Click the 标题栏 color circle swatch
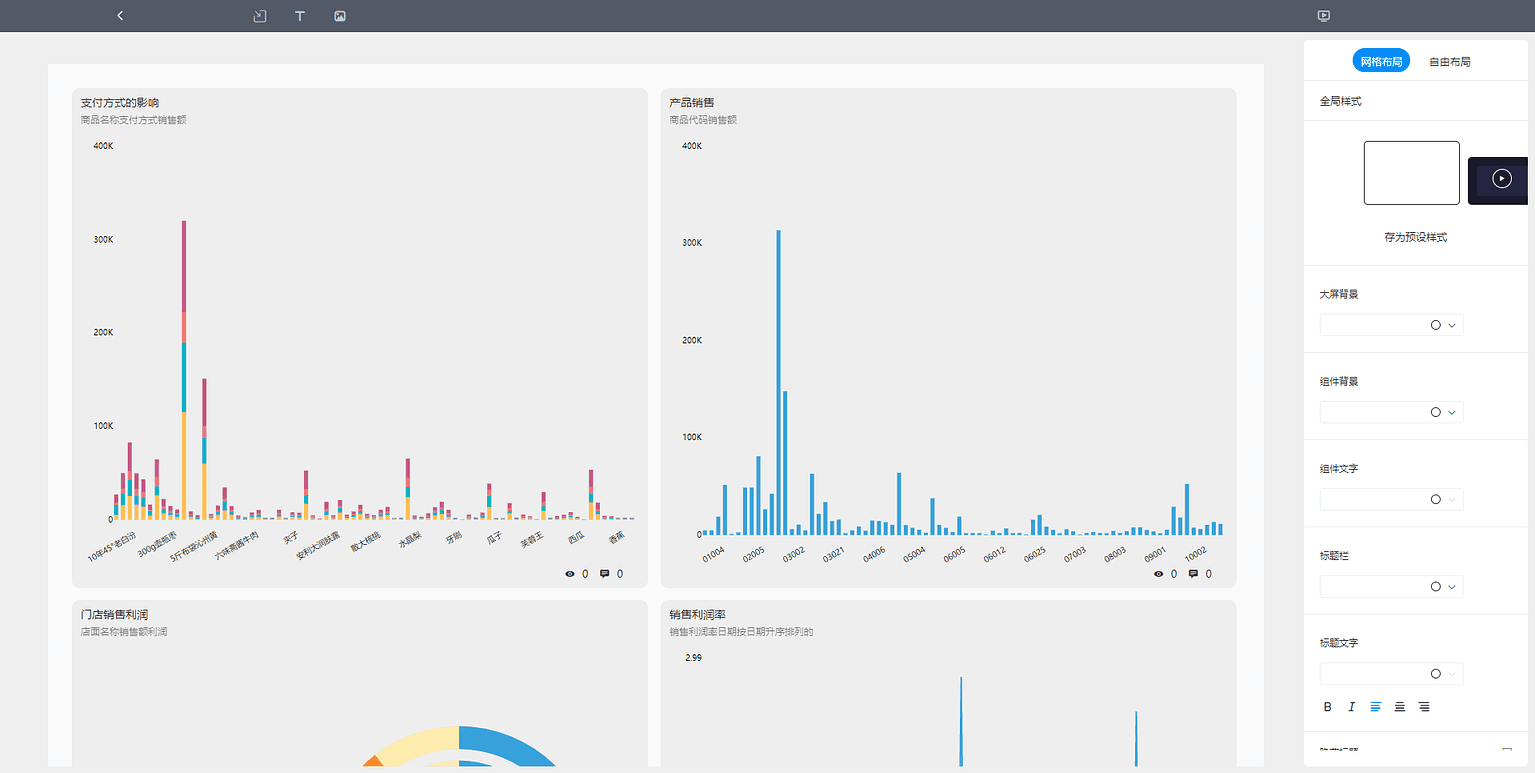Image resolution: width=1535 pixels, height=773 pixels. click(x=1436, y=586)
